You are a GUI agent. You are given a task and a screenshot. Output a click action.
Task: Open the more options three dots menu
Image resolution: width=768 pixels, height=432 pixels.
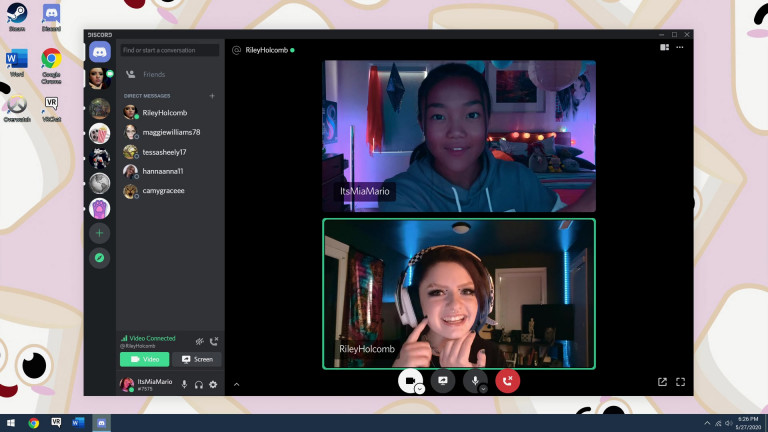pos(680,48)
